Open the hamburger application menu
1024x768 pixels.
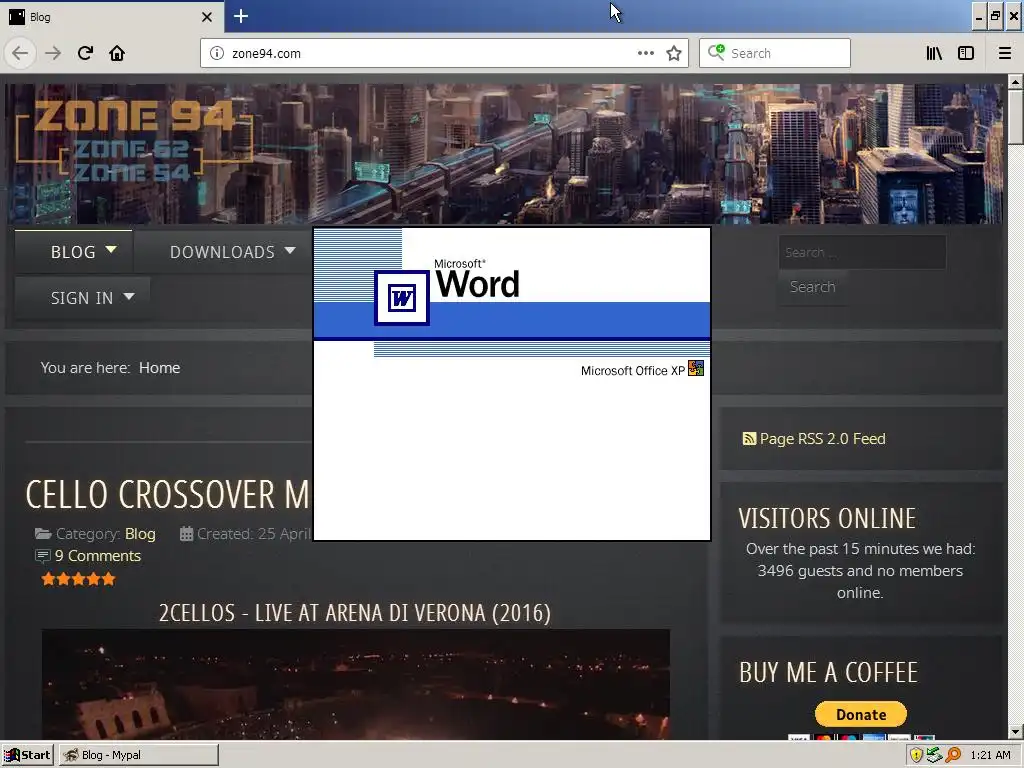point(1005,53)
